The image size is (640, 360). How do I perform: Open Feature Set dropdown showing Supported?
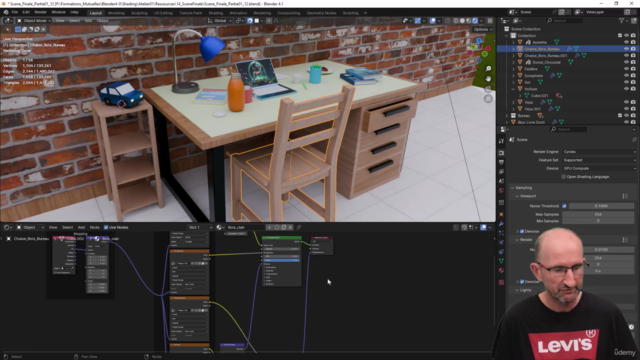pos(599,160)
